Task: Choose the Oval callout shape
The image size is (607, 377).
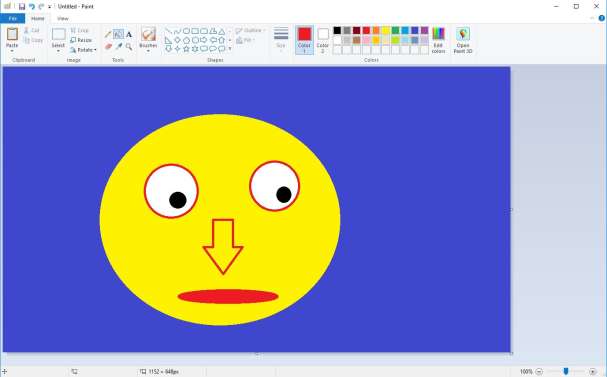Action: (213, 49)
